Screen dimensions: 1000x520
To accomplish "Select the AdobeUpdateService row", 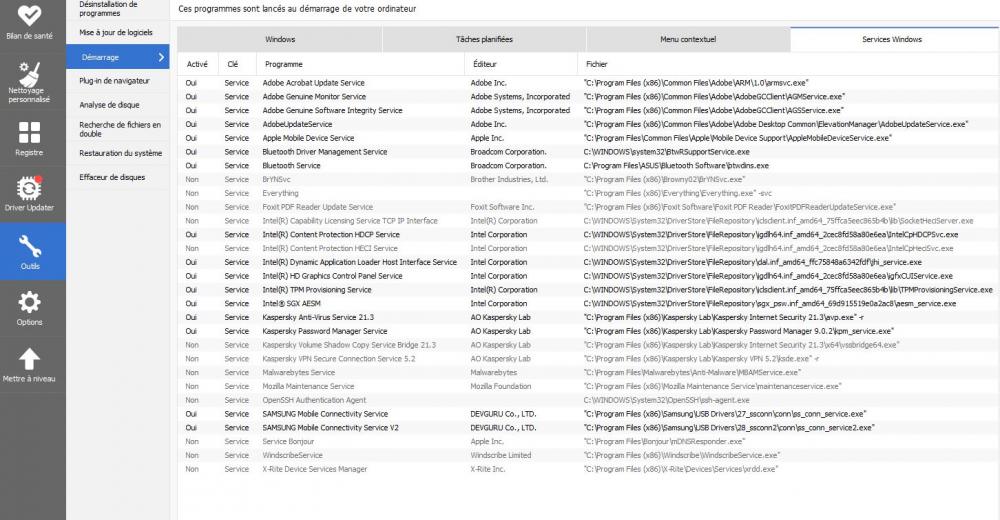I will coord(589,124).
